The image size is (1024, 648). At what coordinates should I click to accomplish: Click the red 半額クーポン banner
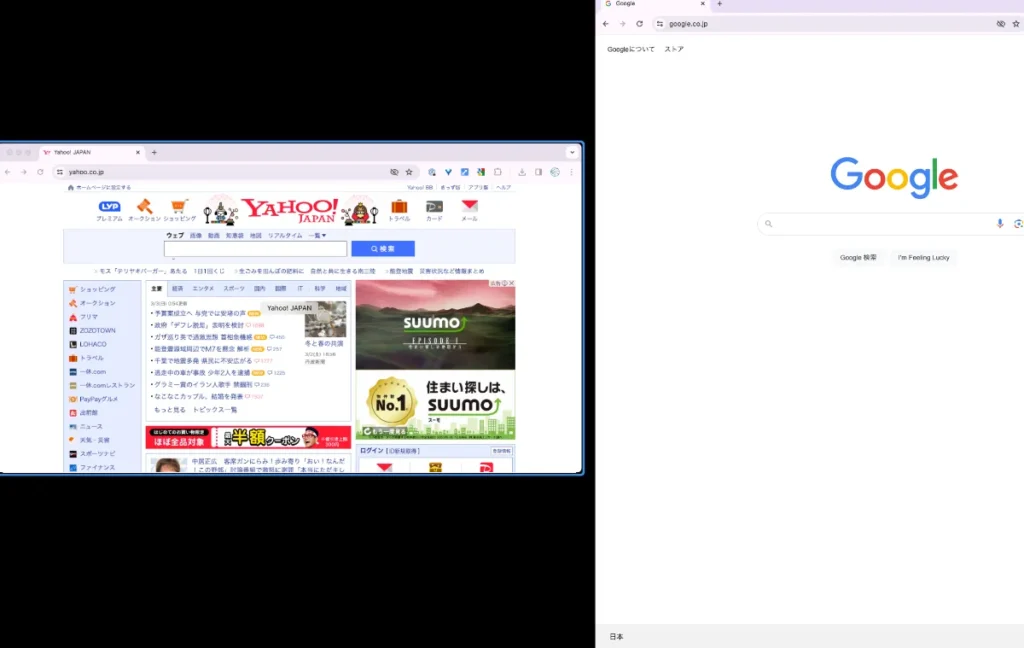pos(248,437)
